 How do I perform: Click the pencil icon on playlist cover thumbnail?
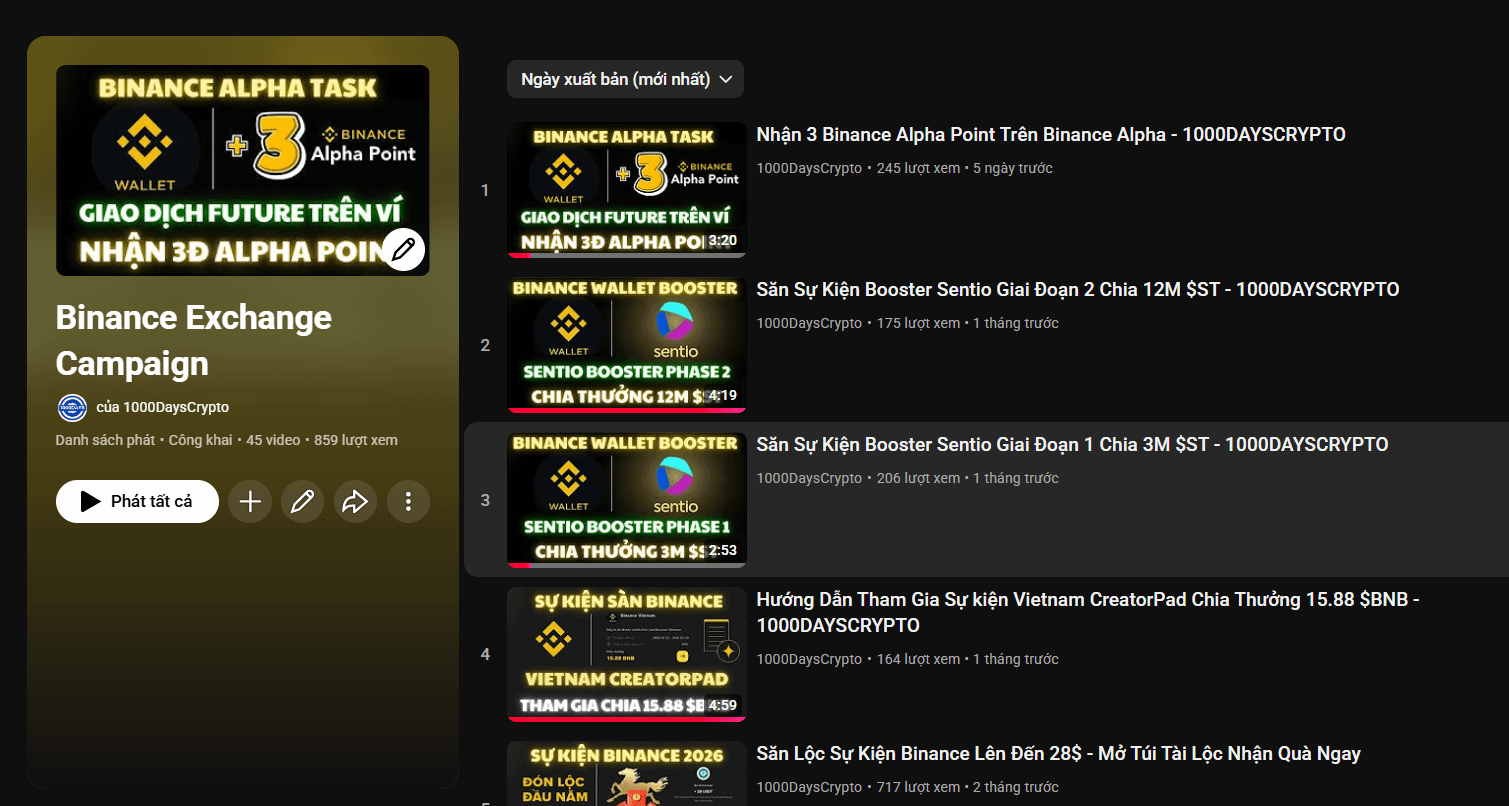[404, 250]
